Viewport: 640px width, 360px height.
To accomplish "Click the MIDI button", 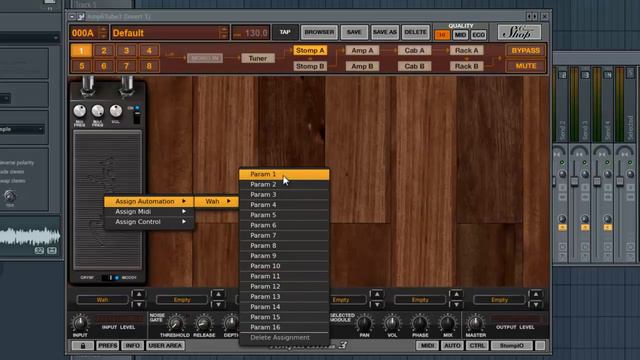I will pyautogui.click(x=427, y=346).
